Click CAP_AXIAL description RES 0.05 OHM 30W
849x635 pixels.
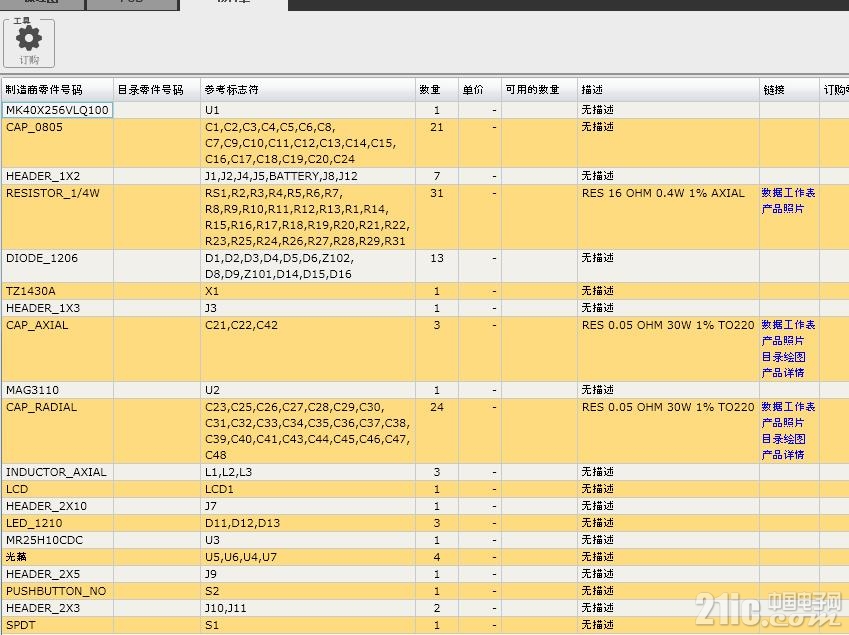pos(668,325)
